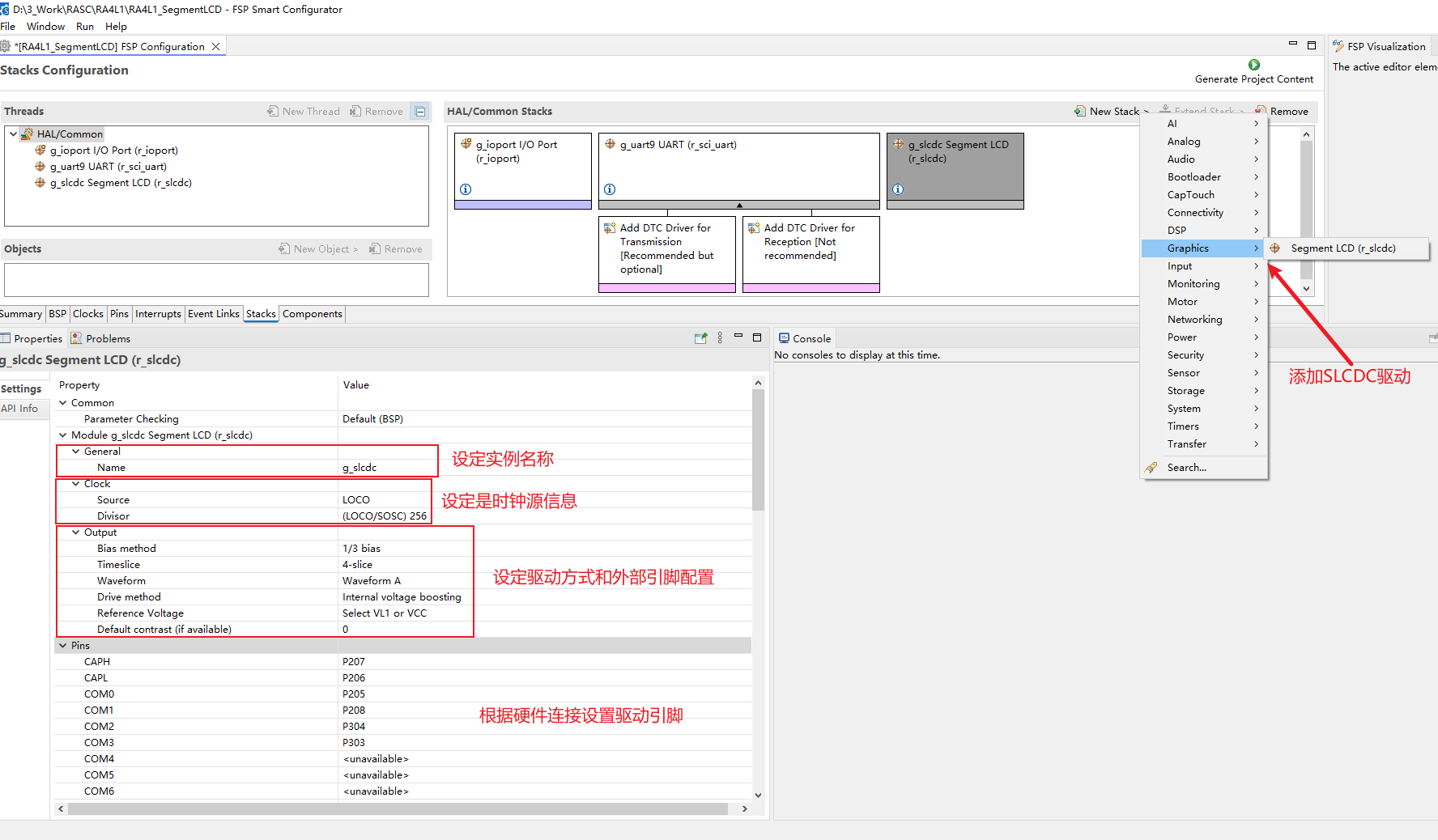Image resolution: width=1438 pixels, height=840 pixels.
Task: Click the API Info side tab
Action: 20,409
